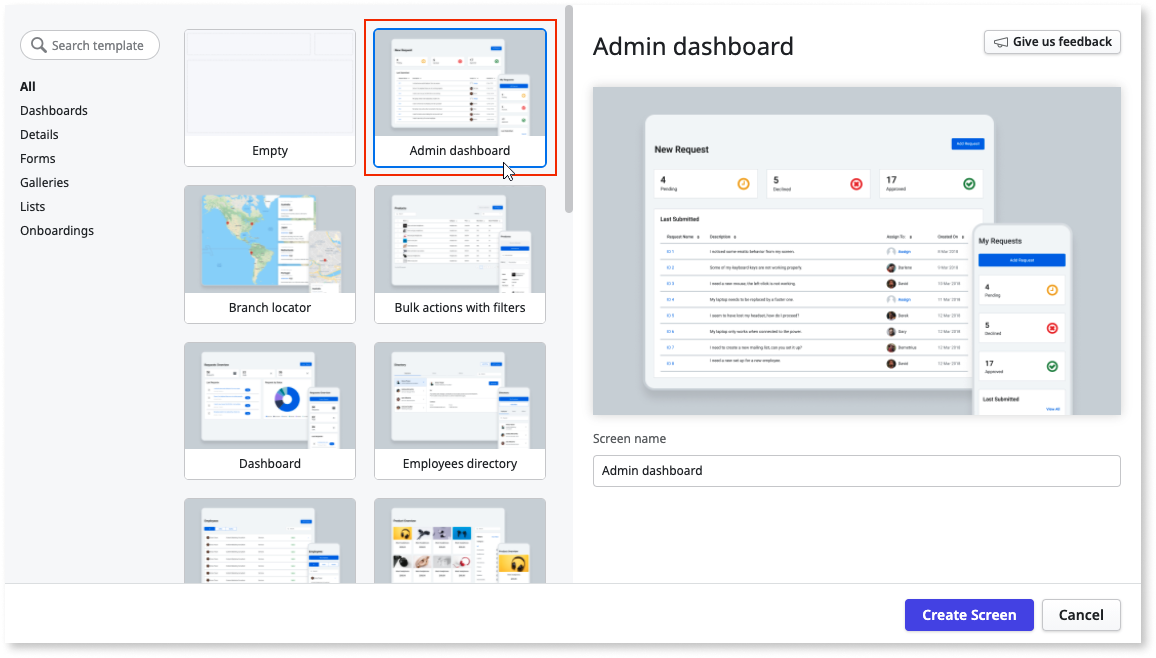
Task: Open the Dashboards category
Action: (x=53, y=110)
